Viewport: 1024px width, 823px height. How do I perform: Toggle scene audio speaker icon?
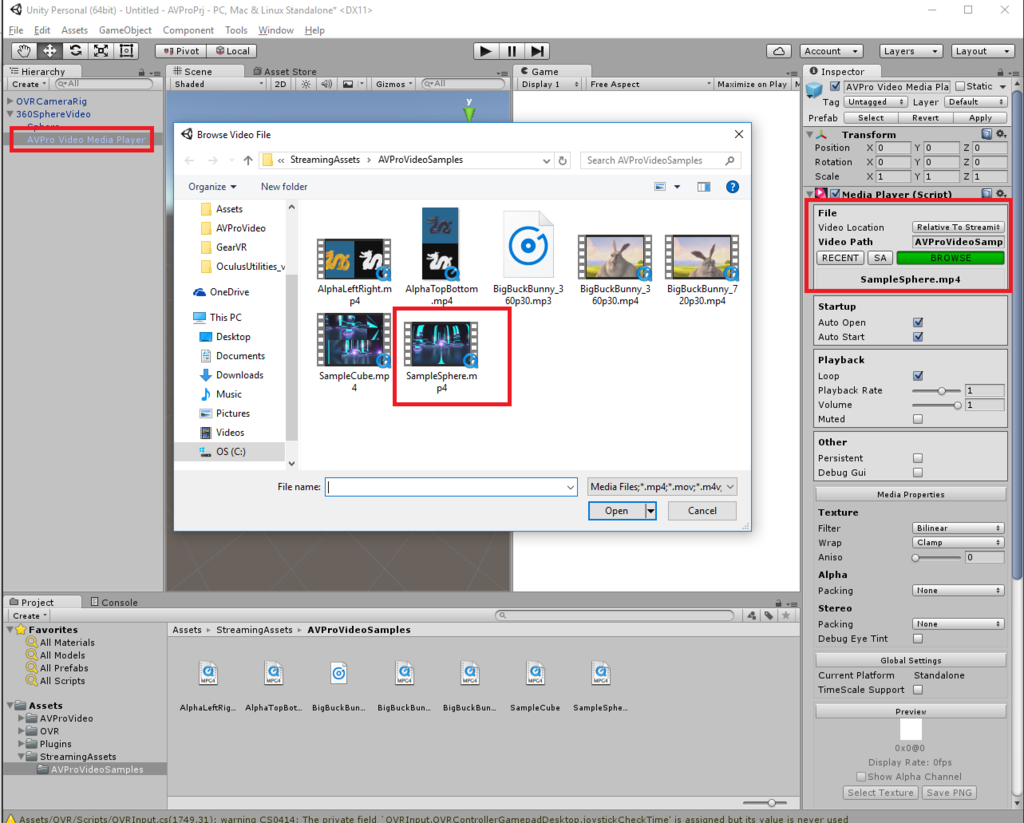(327, 84)
